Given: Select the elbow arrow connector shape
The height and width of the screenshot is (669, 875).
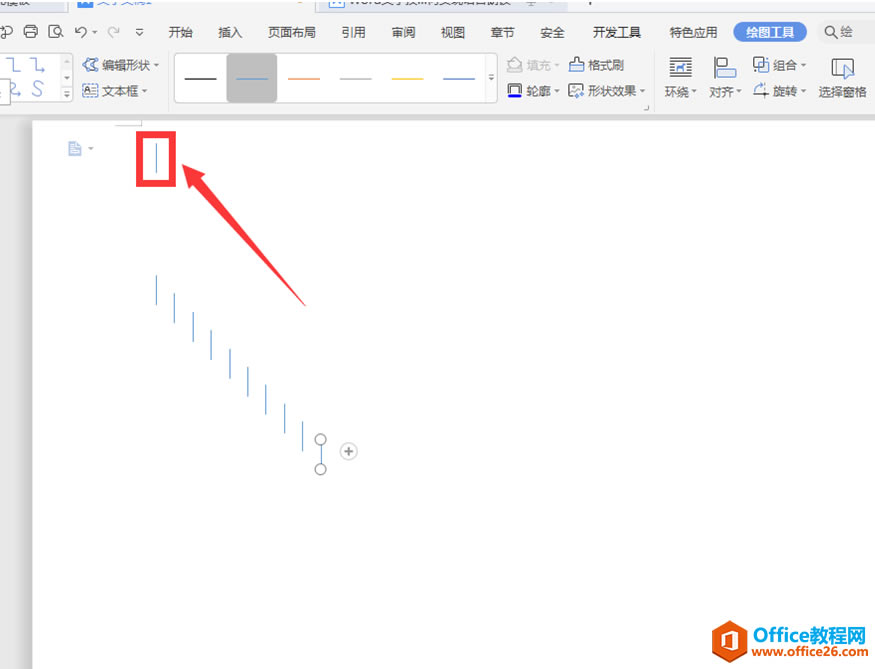Looking at the screenshot, I should pyautogui.click(x=37, y=65).
